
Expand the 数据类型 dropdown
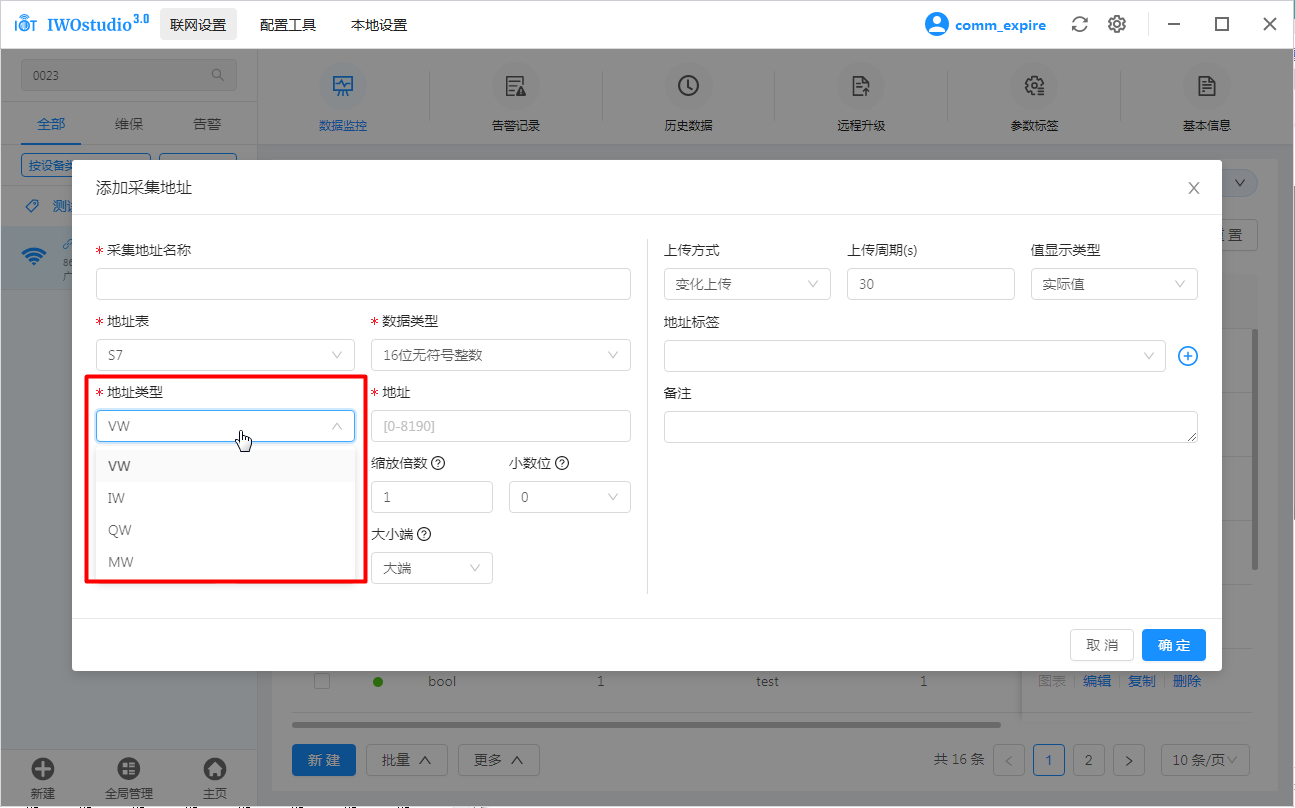pos(500,355)
